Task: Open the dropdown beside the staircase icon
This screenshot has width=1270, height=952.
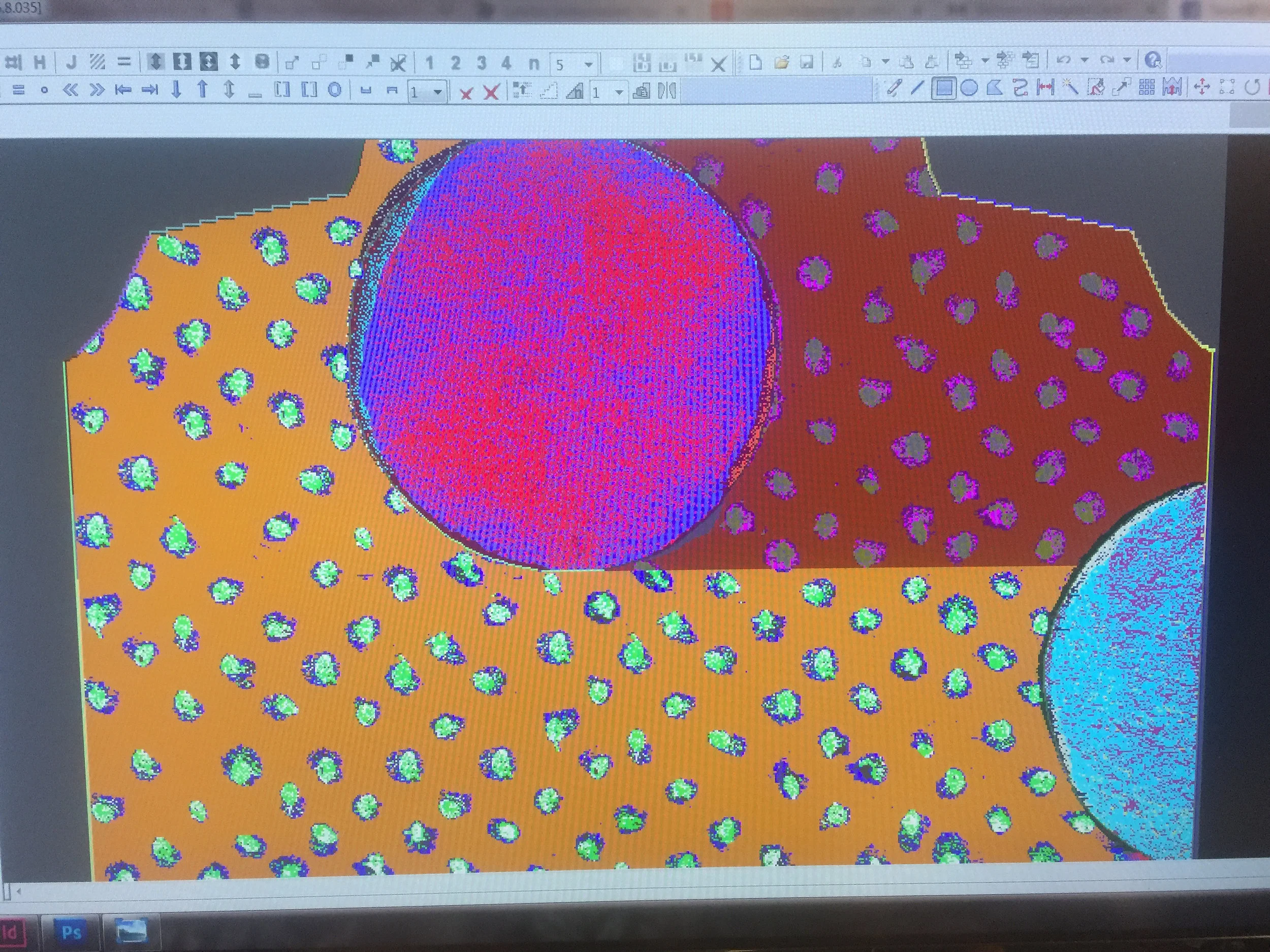Action: point(618,92)
